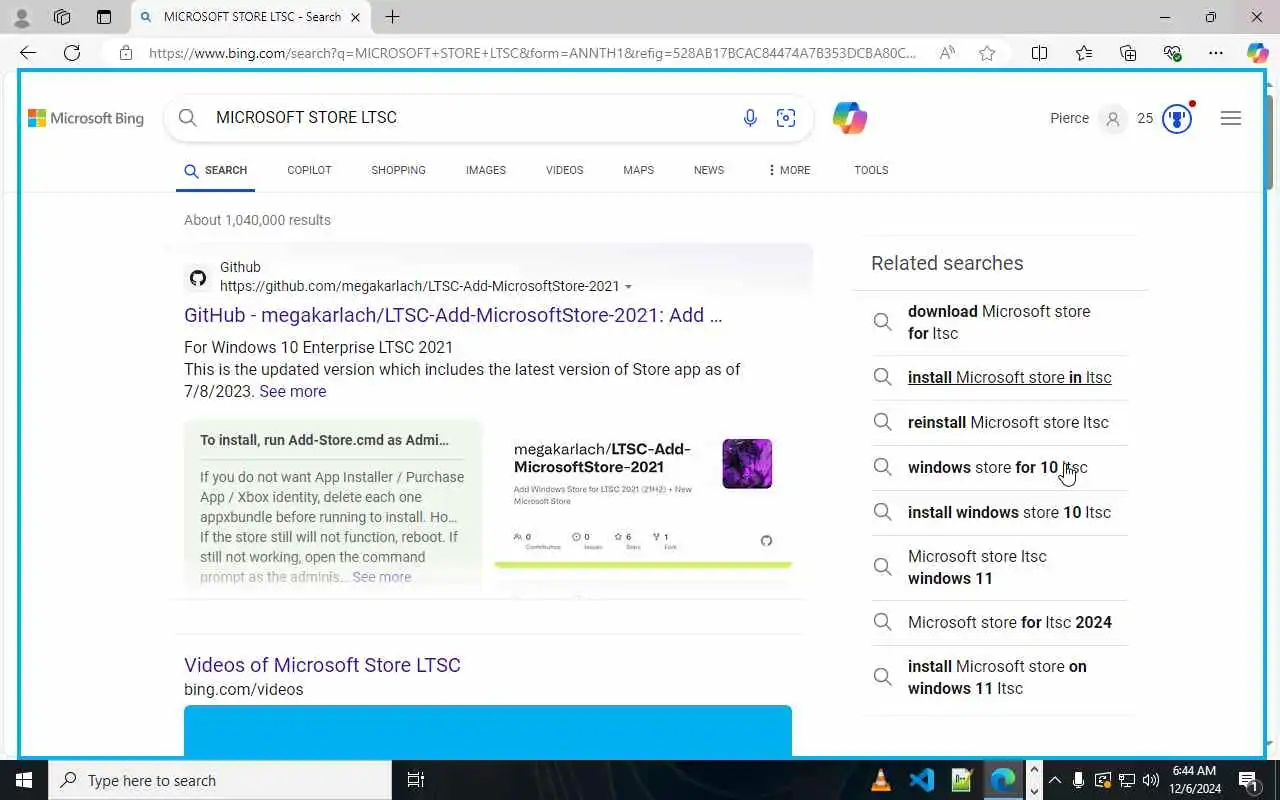1280x800 pixels.
Task: Open the Copilot icon next to search box
Action: 850,118
